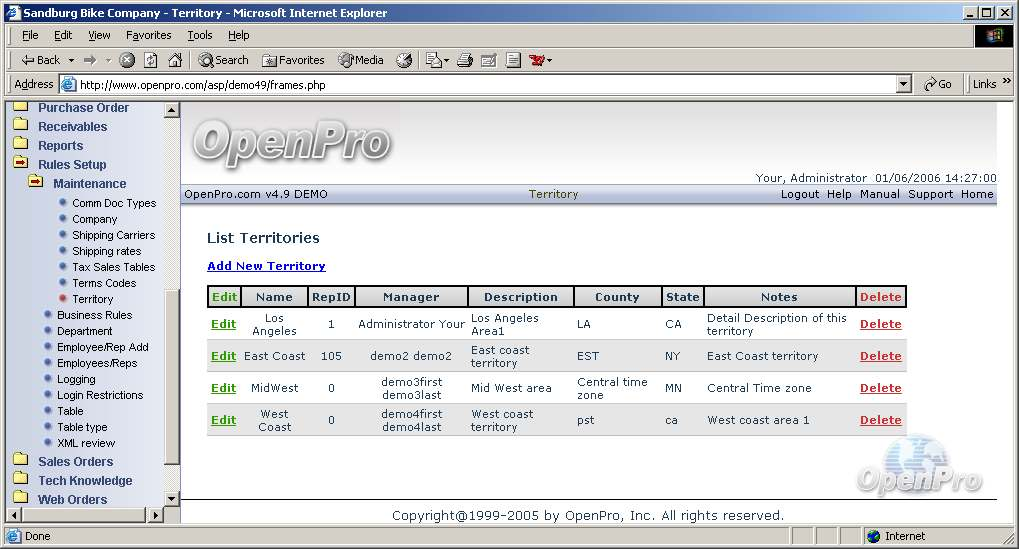Edit the East Coast territory row

[x=223, y=356]
